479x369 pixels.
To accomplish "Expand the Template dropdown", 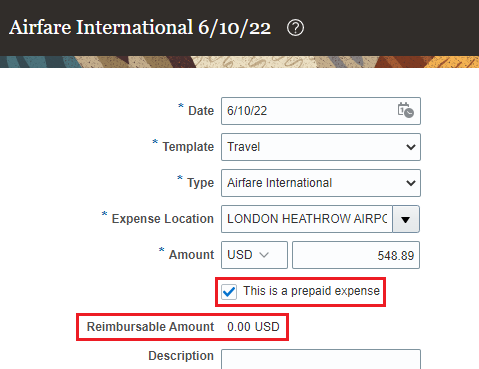I will click(x=321, y=147).
